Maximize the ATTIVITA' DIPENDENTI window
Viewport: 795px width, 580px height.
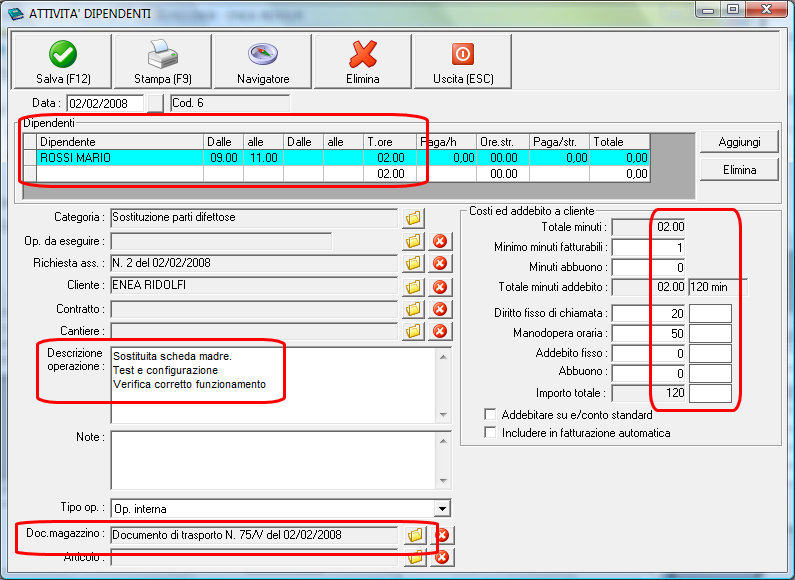733,9
